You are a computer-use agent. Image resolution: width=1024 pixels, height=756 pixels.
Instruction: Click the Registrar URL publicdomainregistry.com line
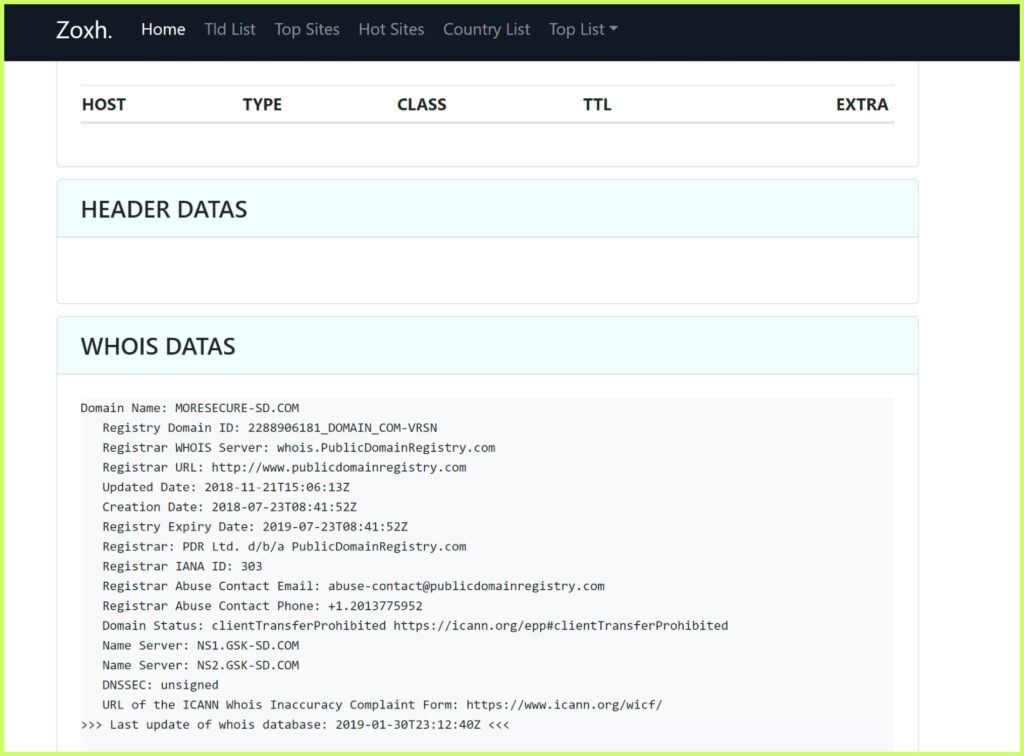coord(284,467)
